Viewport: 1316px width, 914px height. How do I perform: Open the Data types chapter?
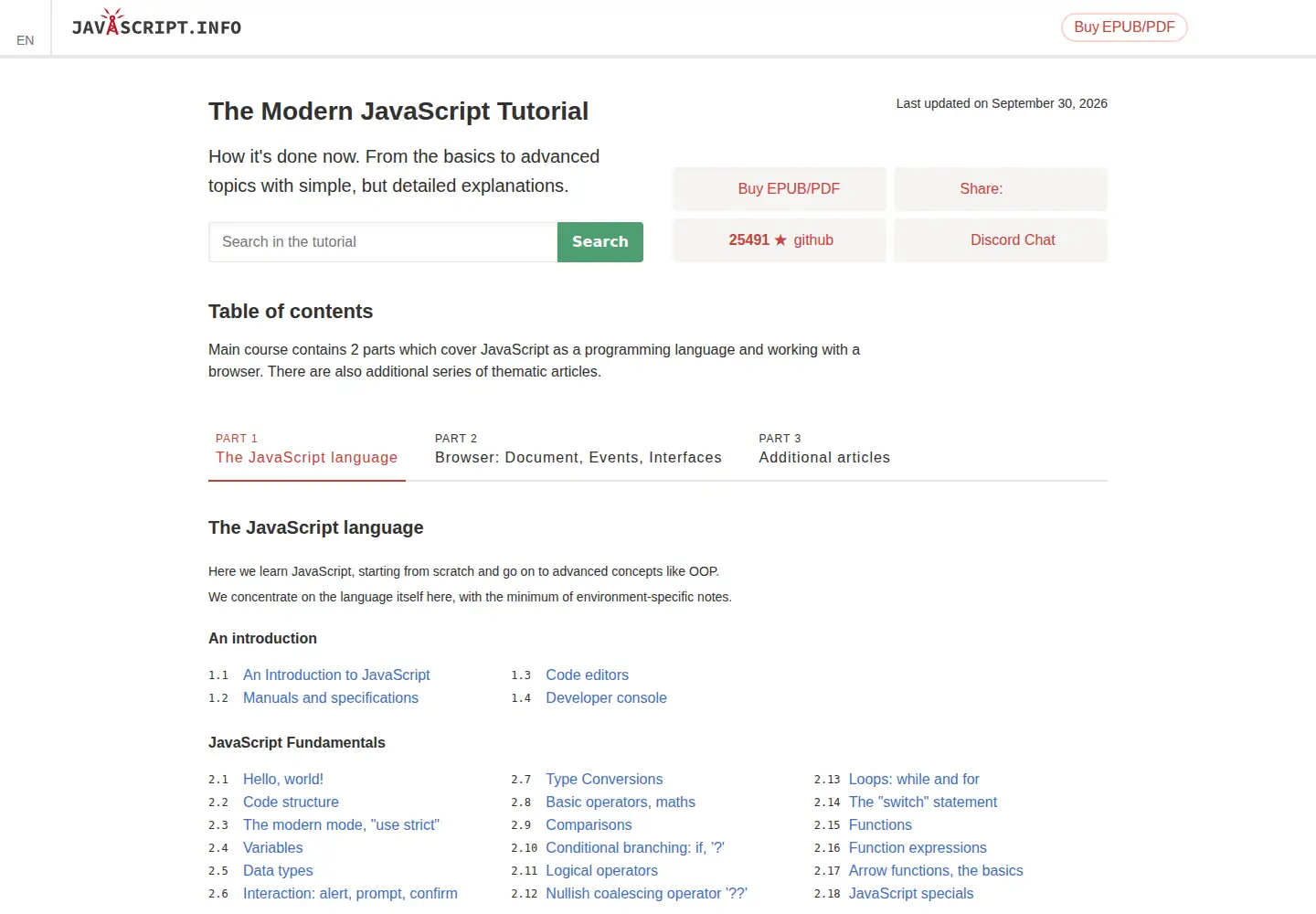click(278, 871)
